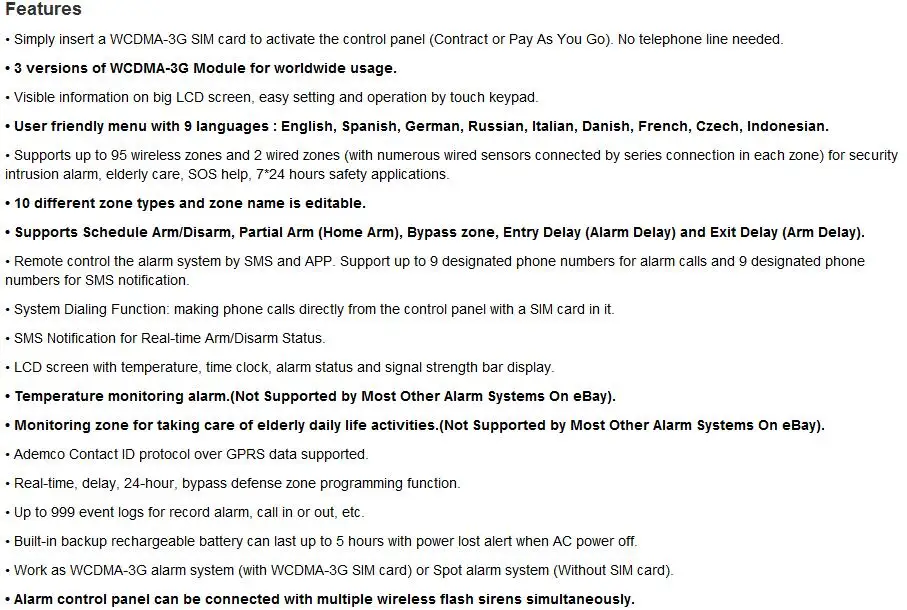Click the Schedule Arm/Disarm feature line
This screenshot has height=610, width=907.
click(434, 232)
